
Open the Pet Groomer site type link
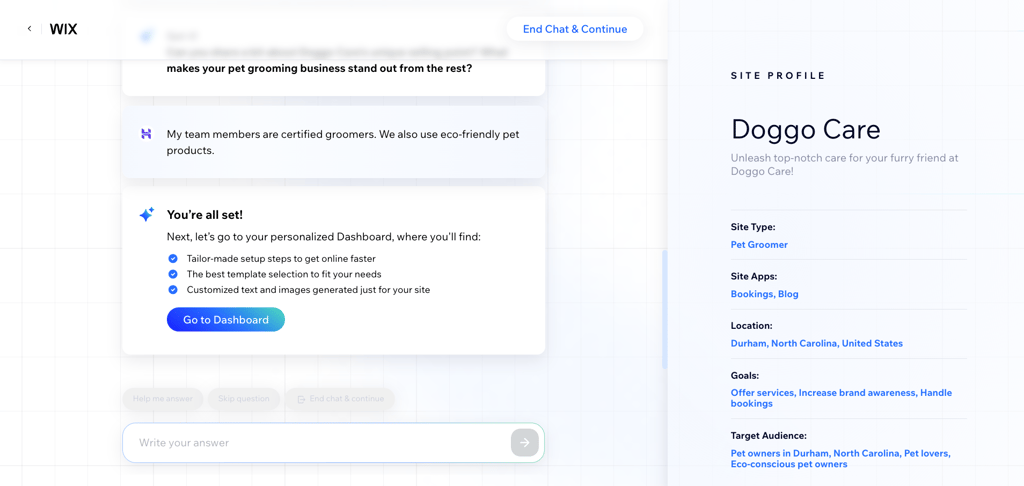pos(759,244)
